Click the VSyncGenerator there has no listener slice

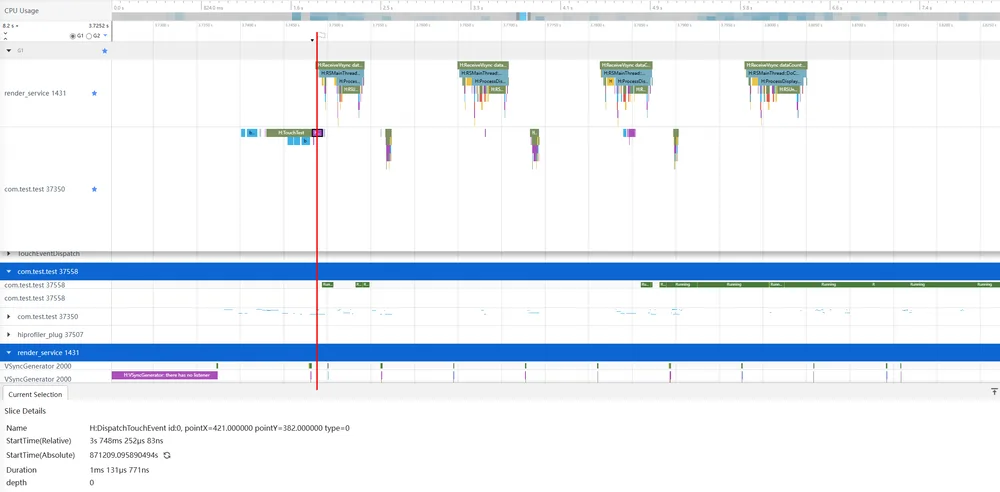[x=165, y=375]
